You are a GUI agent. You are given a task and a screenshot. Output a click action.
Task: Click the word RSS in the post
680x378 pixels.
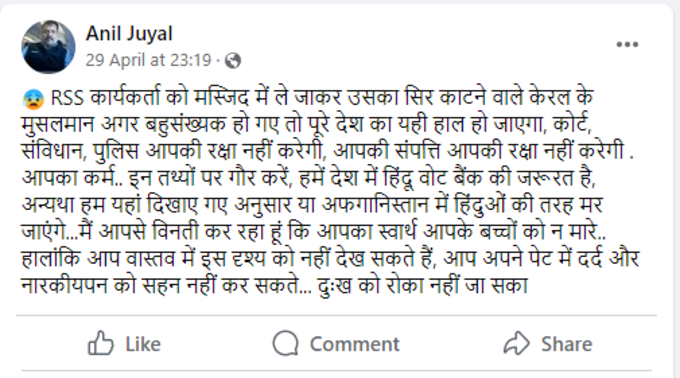click(x=67, y=98)
